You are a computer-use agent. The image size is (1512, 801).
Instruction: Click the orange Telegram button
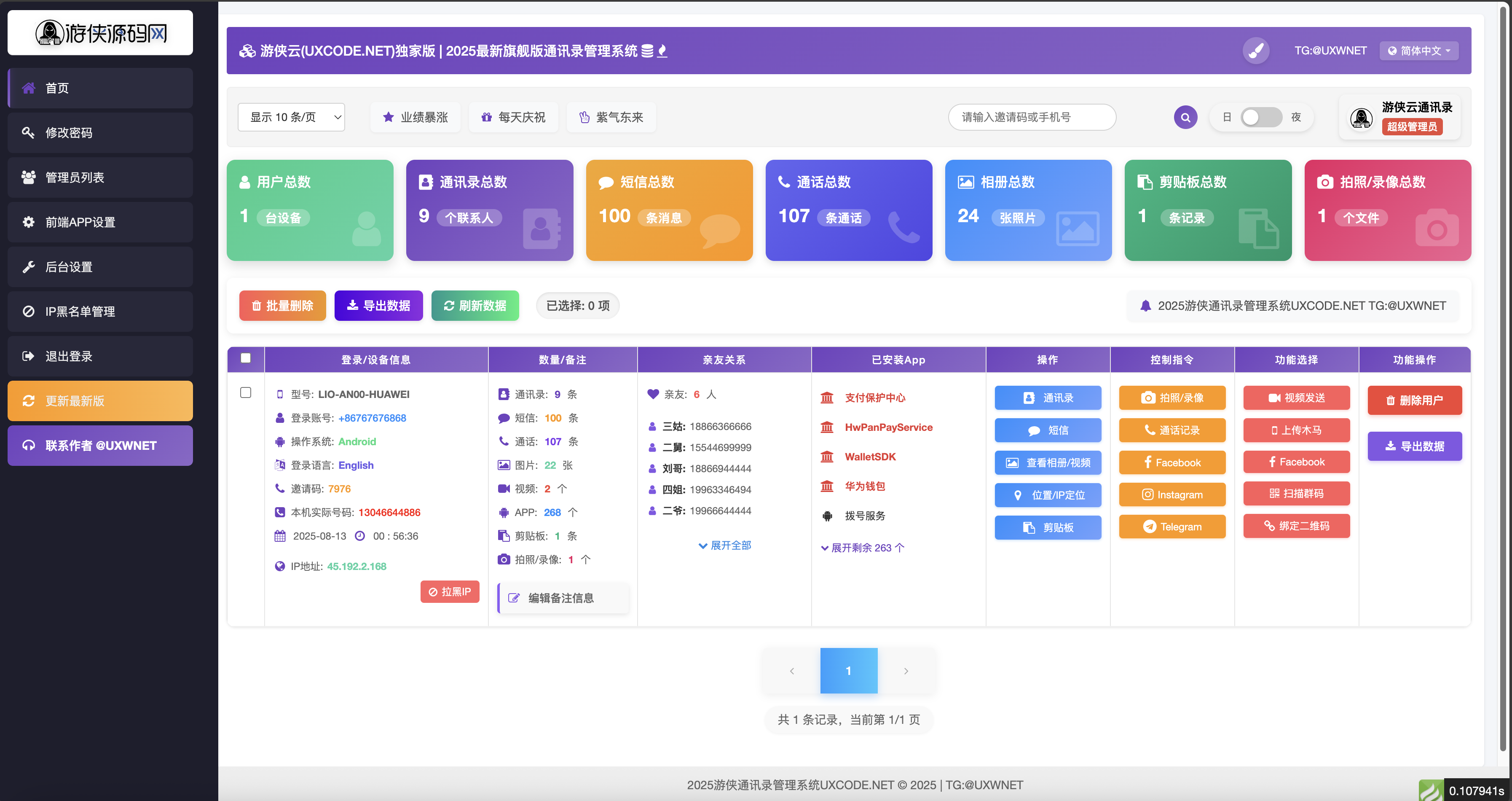click(x=1172, y=527)
